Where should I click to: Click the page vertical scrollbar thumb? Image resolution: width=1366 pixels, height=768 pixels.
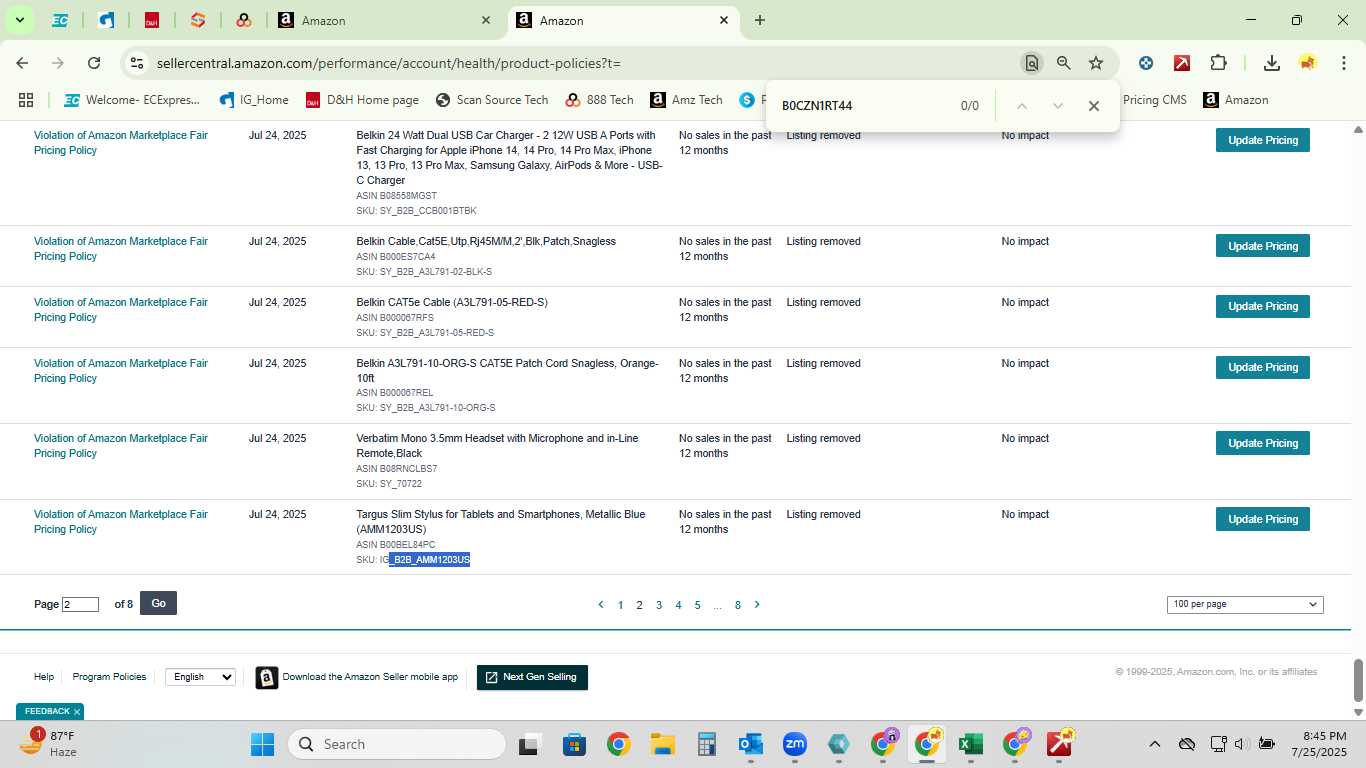(x=1358, y=681)
